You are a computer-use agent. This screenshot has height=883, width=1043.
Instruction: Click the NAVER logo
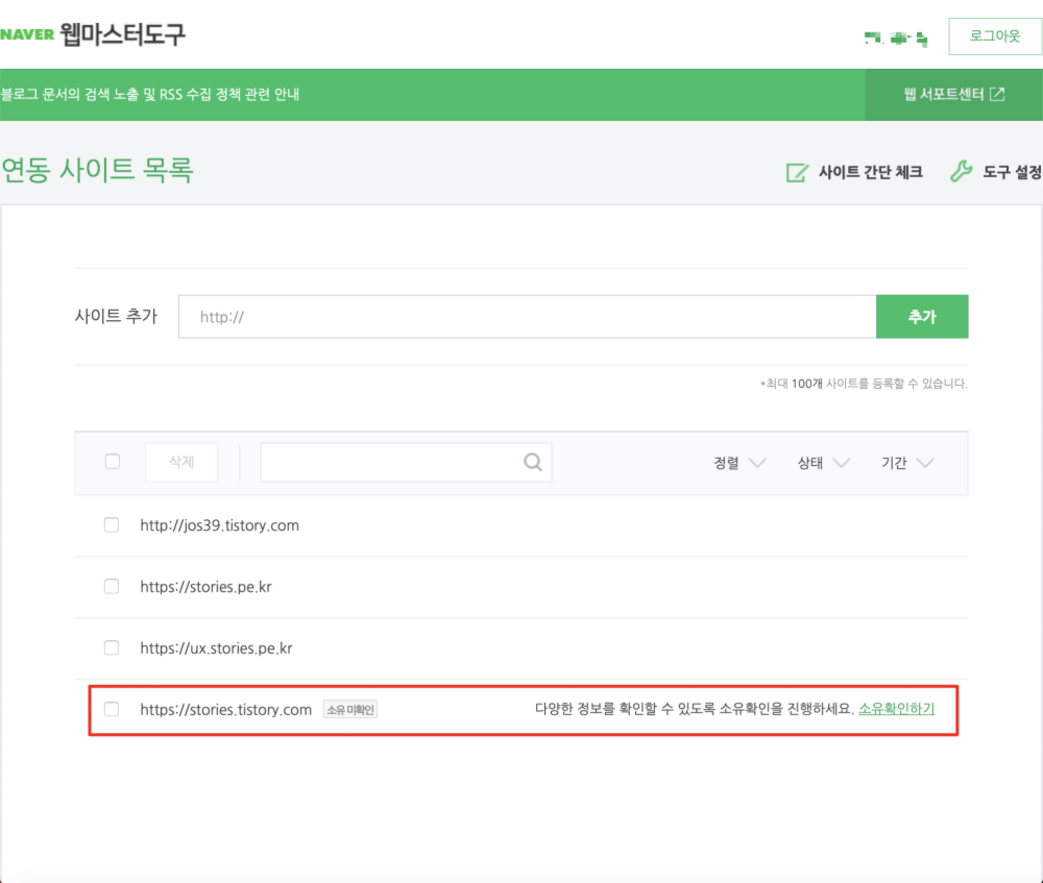coord(26,35)
